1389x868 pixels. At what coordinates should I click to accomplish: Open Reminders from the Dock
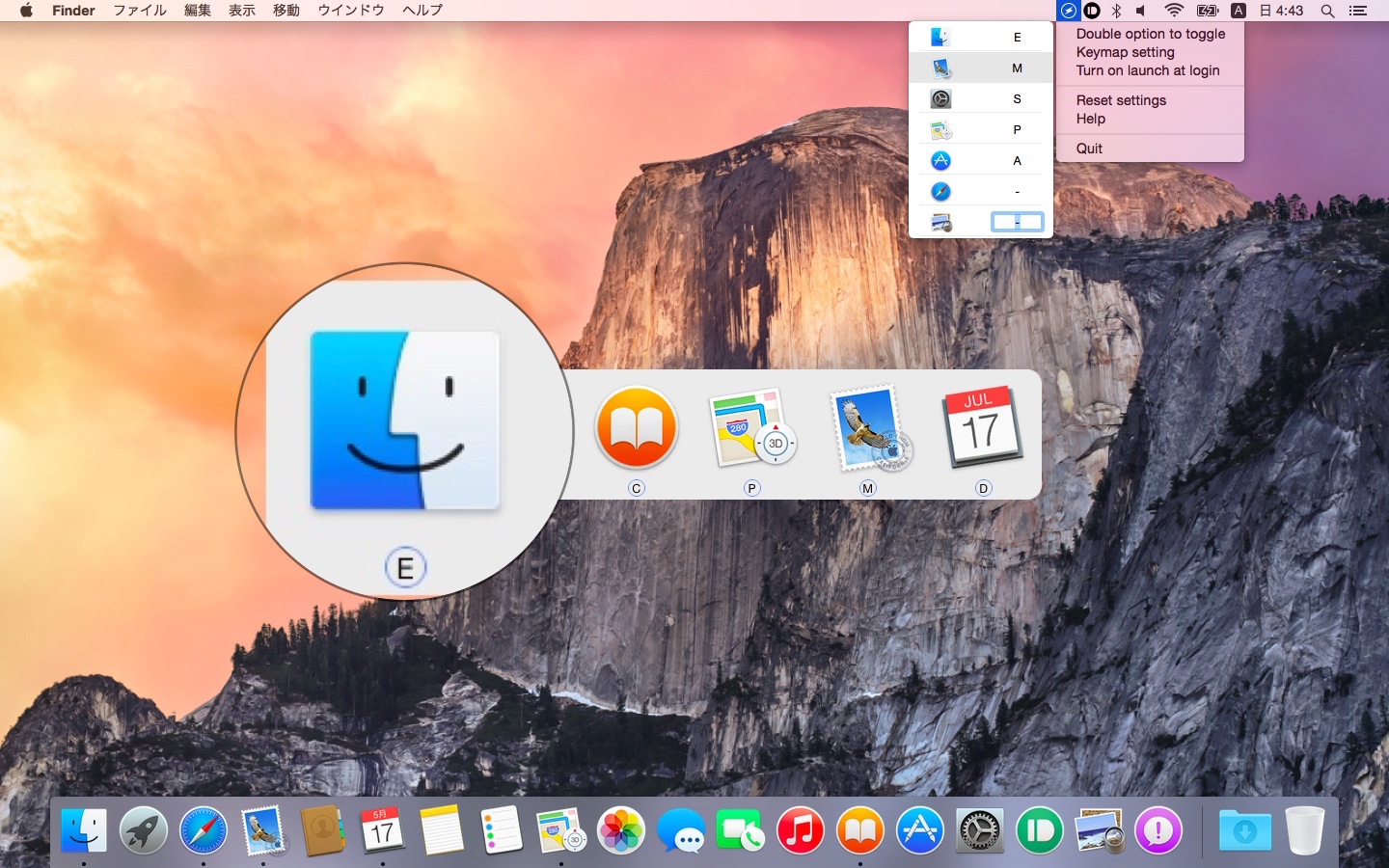click(x=502, y=830)
